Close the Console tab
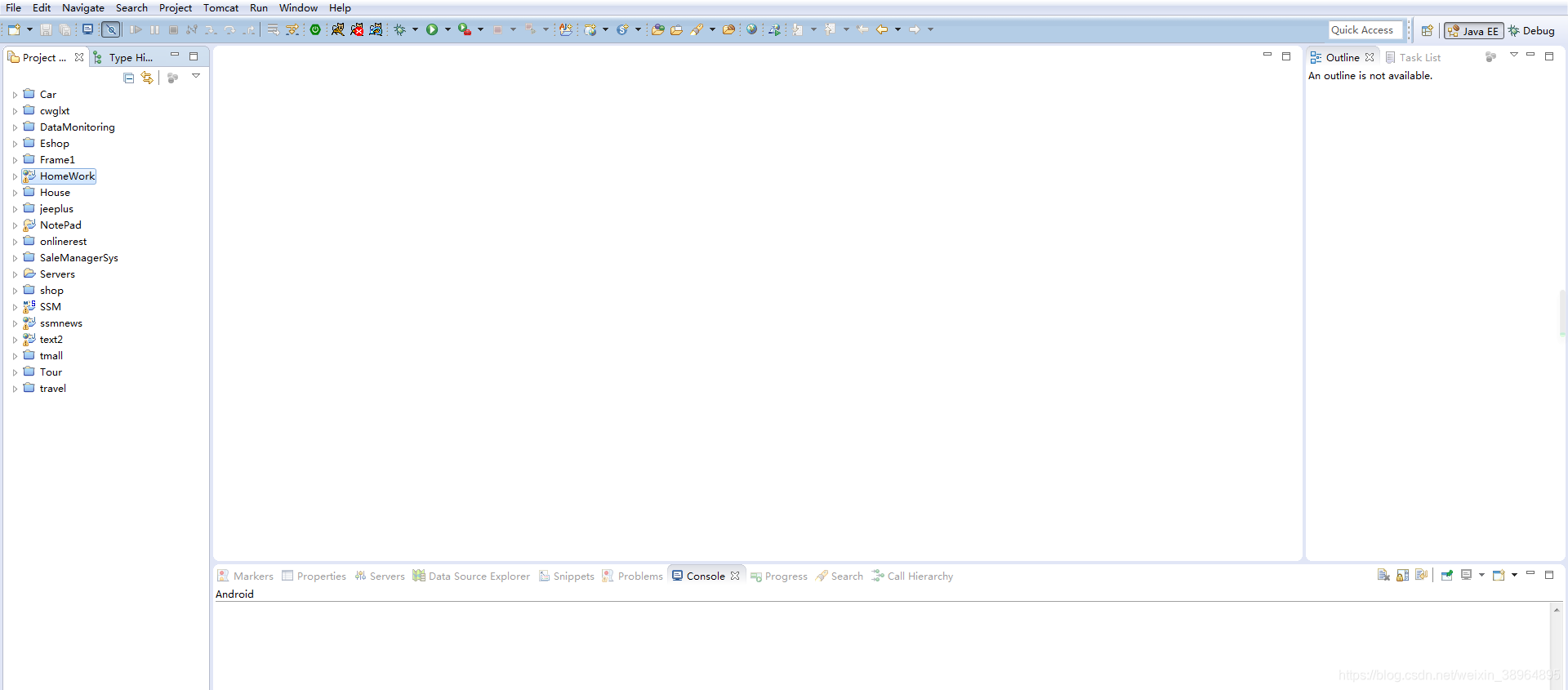The width and height of the screenshot is (1568, 690). (735, 576)
